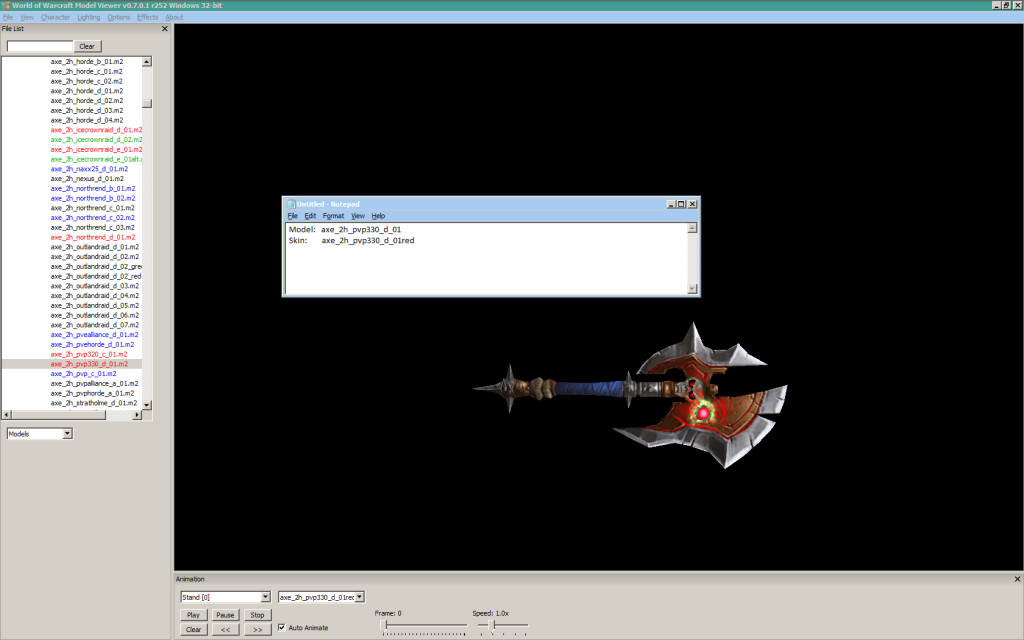1024x640 pixels.
Task: Select axe_2h_northrend_c_03.m2 in file list
Action: coord(93,228)
